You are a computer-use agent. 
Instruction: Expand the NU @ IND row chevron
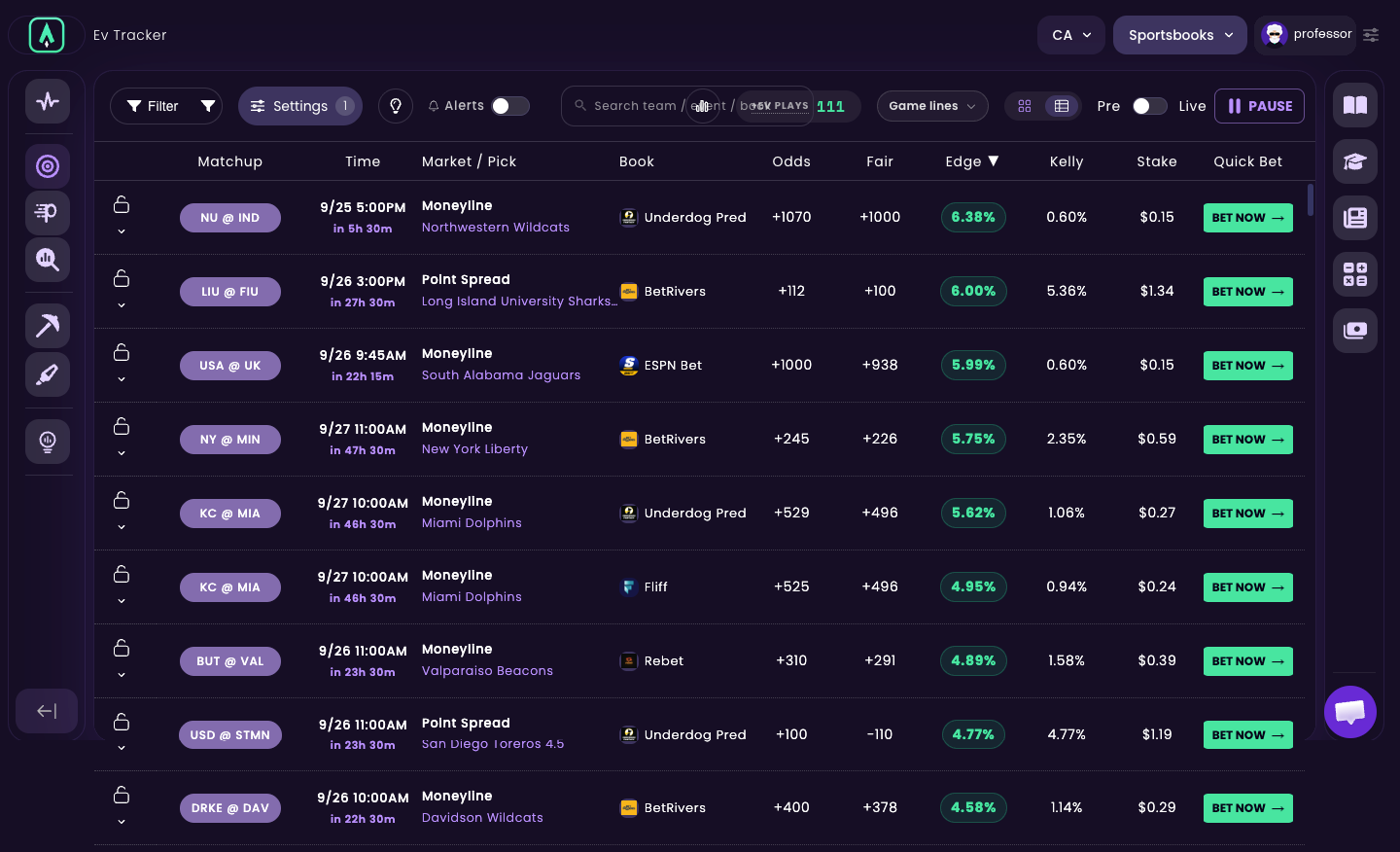[122, 231]
